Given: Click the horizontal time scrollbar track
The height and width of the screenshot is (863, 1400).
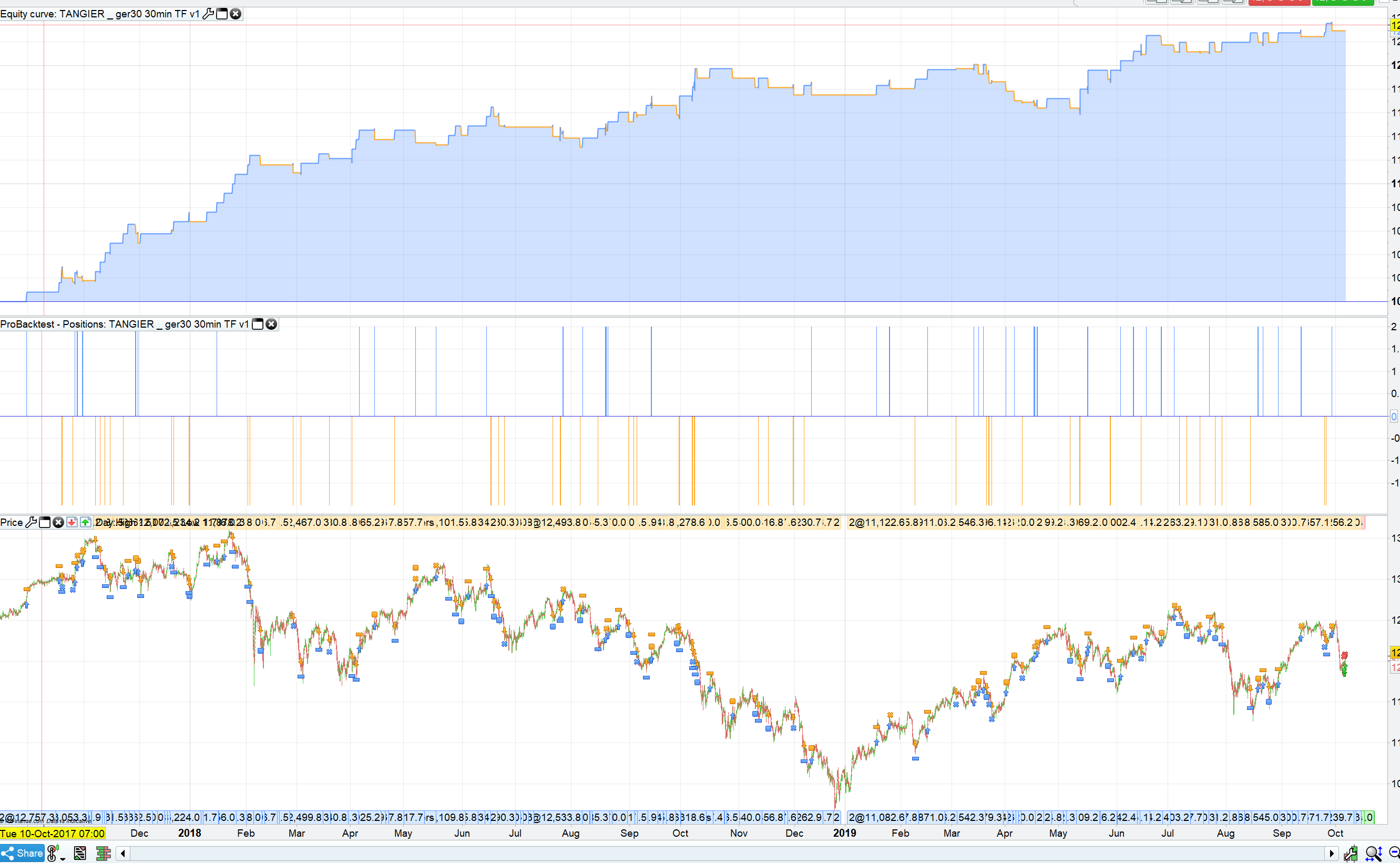Looking at the screenshot, I should [724, 854].
